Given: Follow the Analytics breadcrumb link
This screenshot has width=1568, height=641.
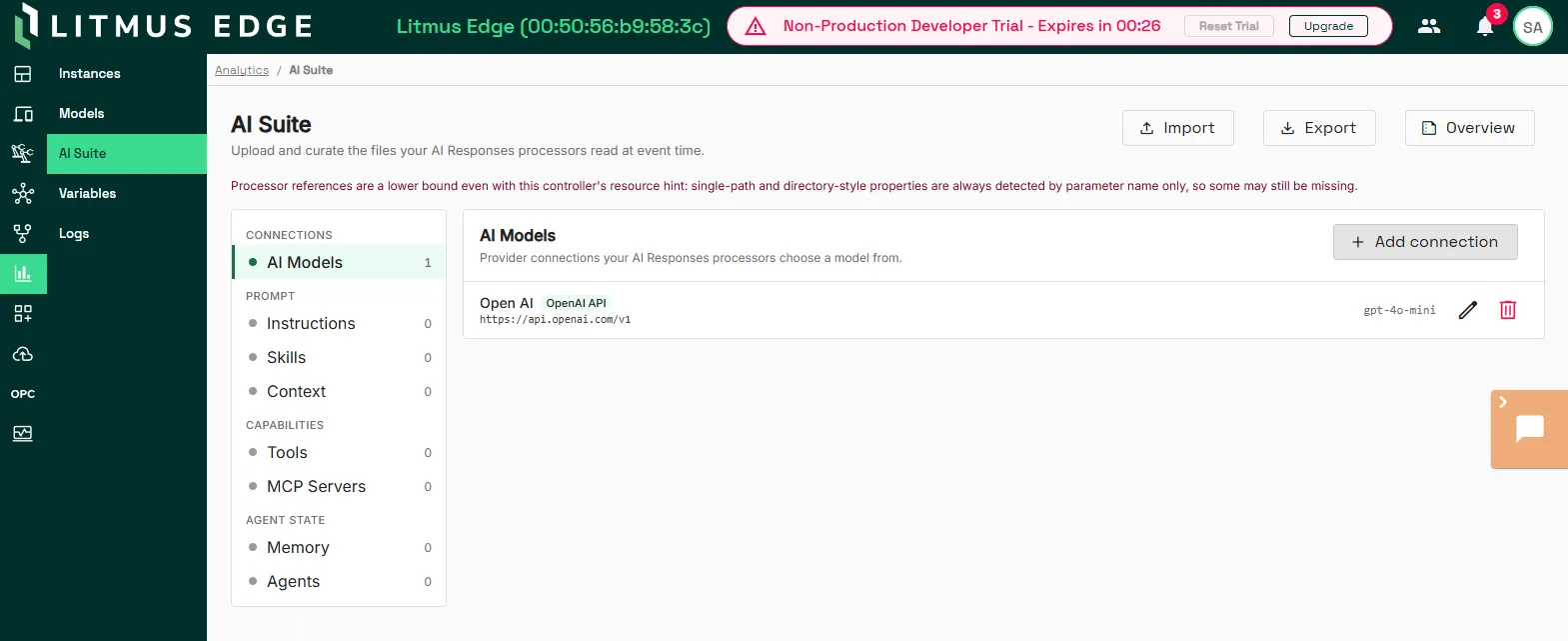Looking at the screenshot, I should coord(242,70).
